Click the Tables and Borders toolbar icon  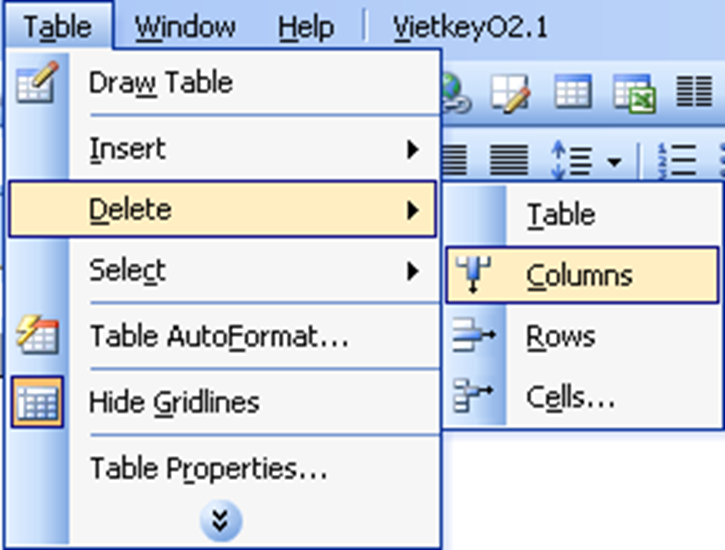click(x=511, y=93)
